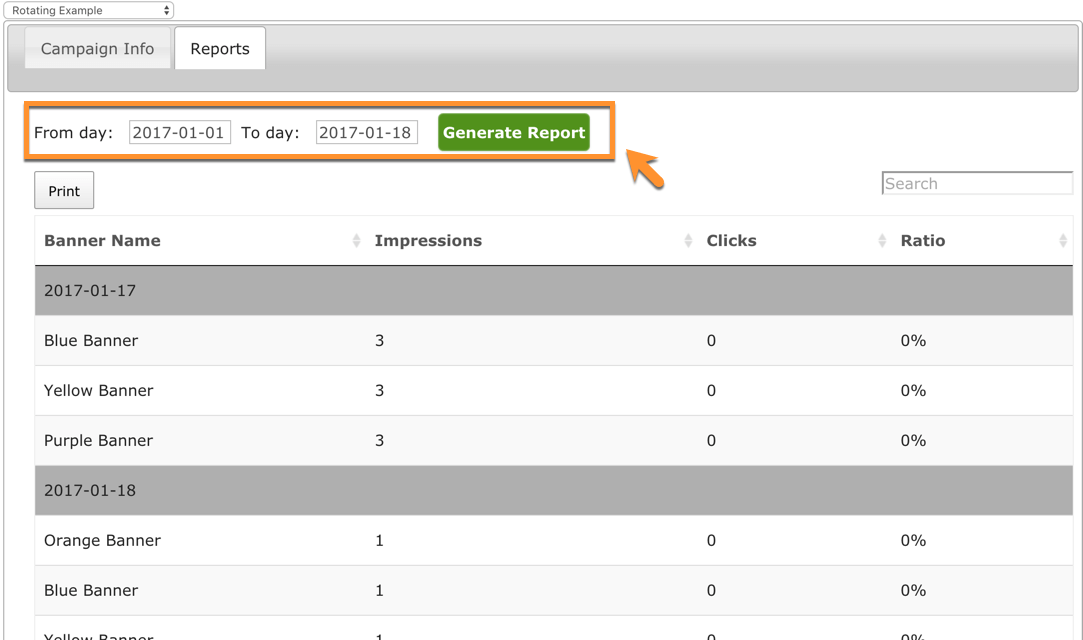Click the Banner Name column header
The height and width of the screenshot is (640, 1083).
[102, 241]
